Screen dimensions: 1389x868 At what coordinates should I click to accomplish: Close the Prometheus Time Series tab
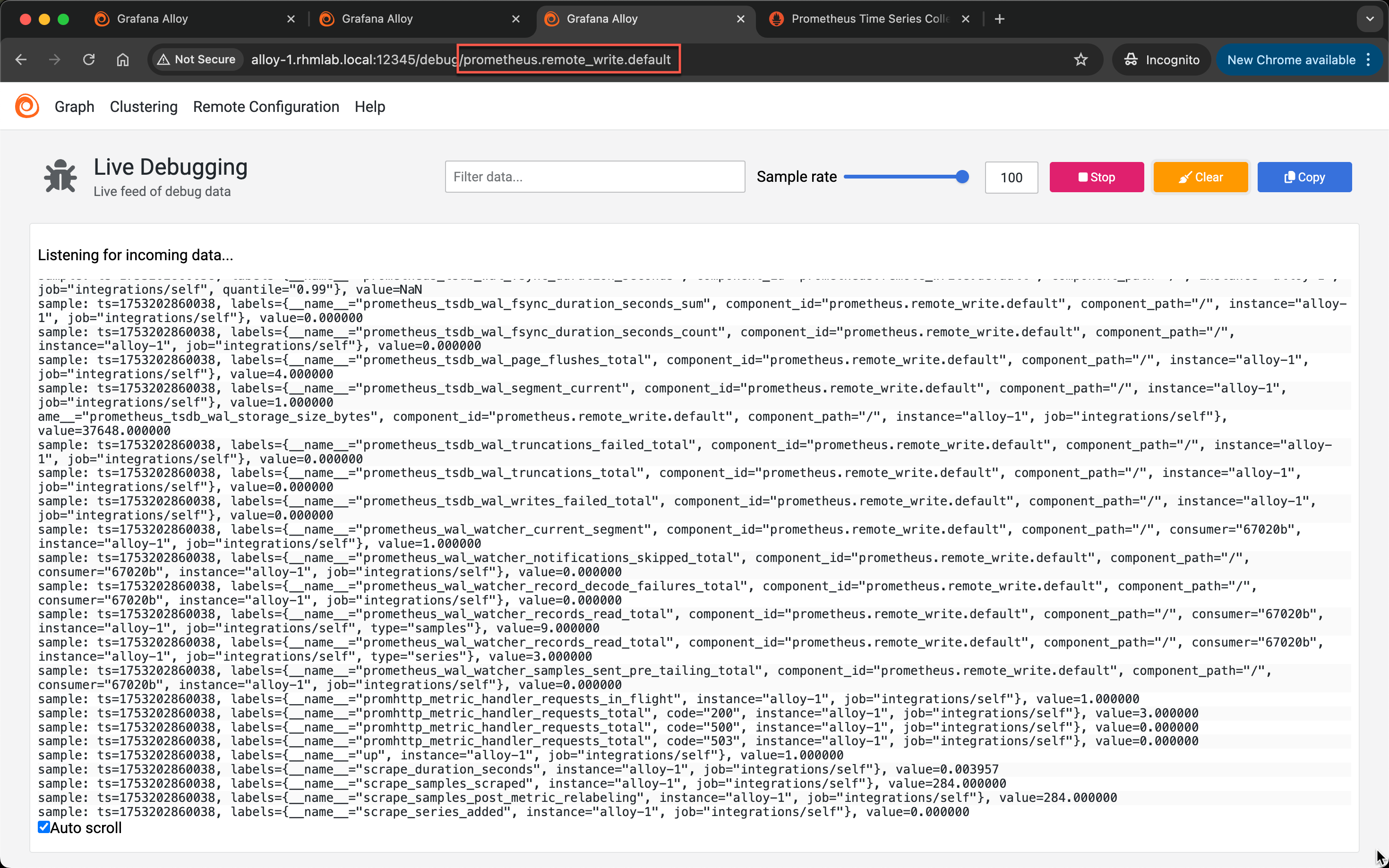click(966, 19)
